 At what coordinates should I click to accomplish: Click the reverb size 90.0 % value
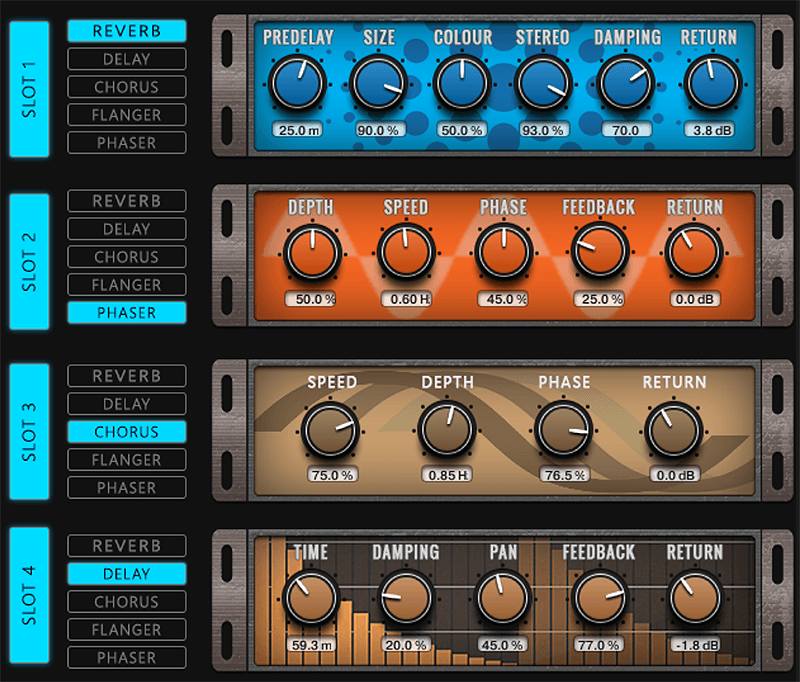click(380, 130)
